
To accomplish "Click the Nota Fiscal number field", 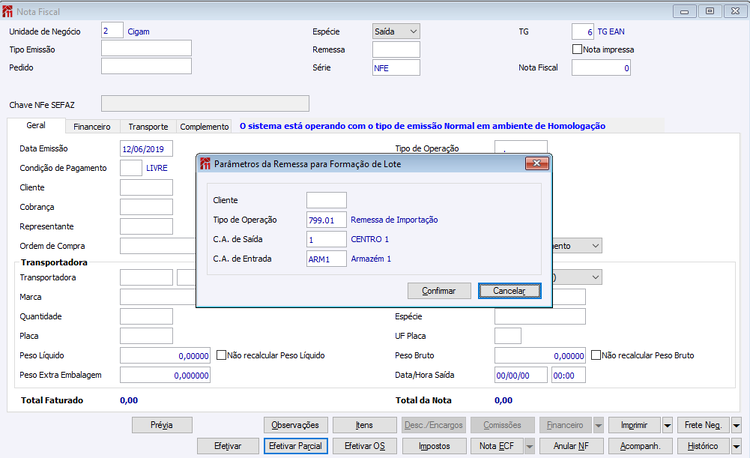I will (601, 67).
